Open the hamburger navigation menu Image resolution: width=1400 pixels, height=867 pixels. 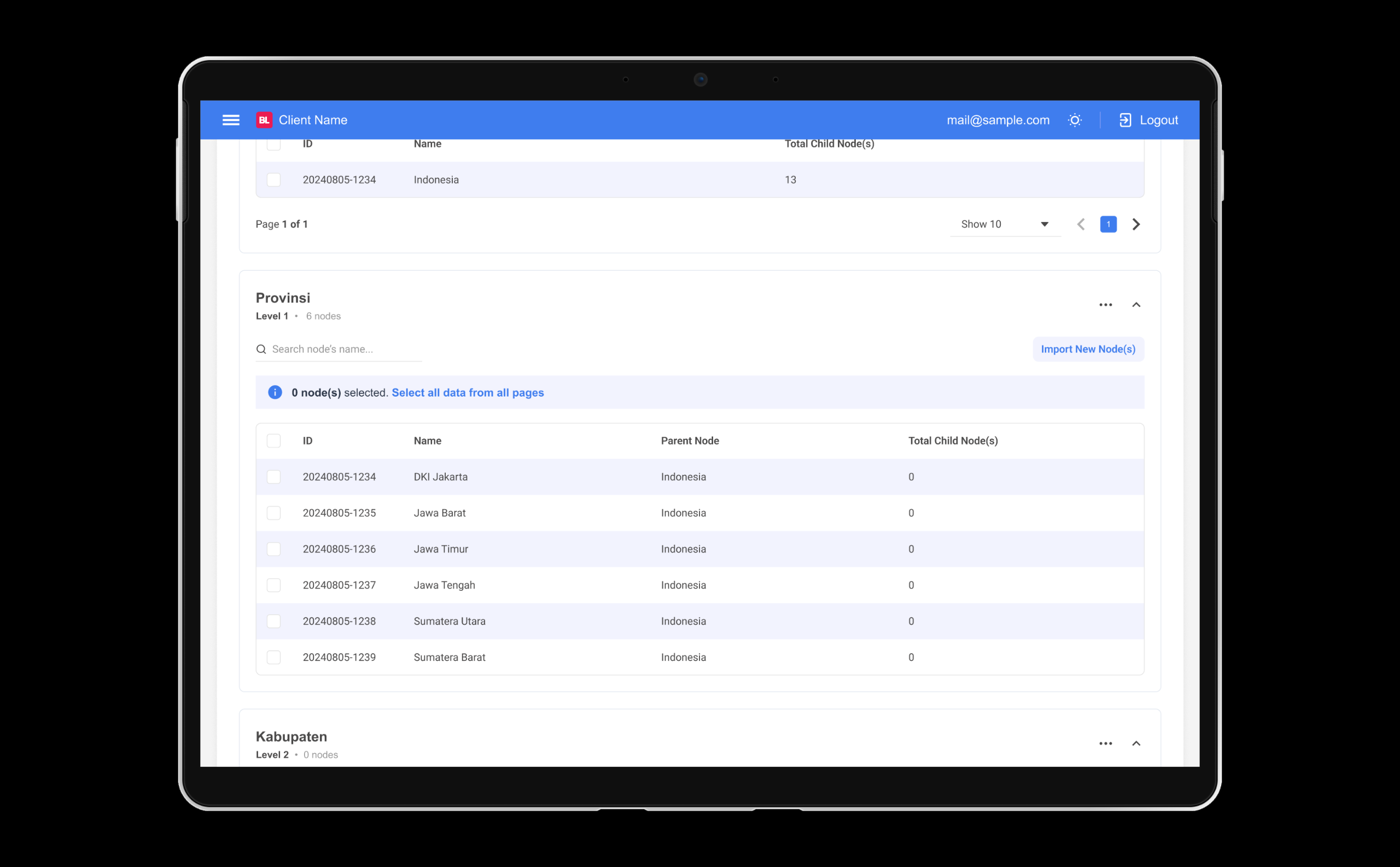pos(231,120)
